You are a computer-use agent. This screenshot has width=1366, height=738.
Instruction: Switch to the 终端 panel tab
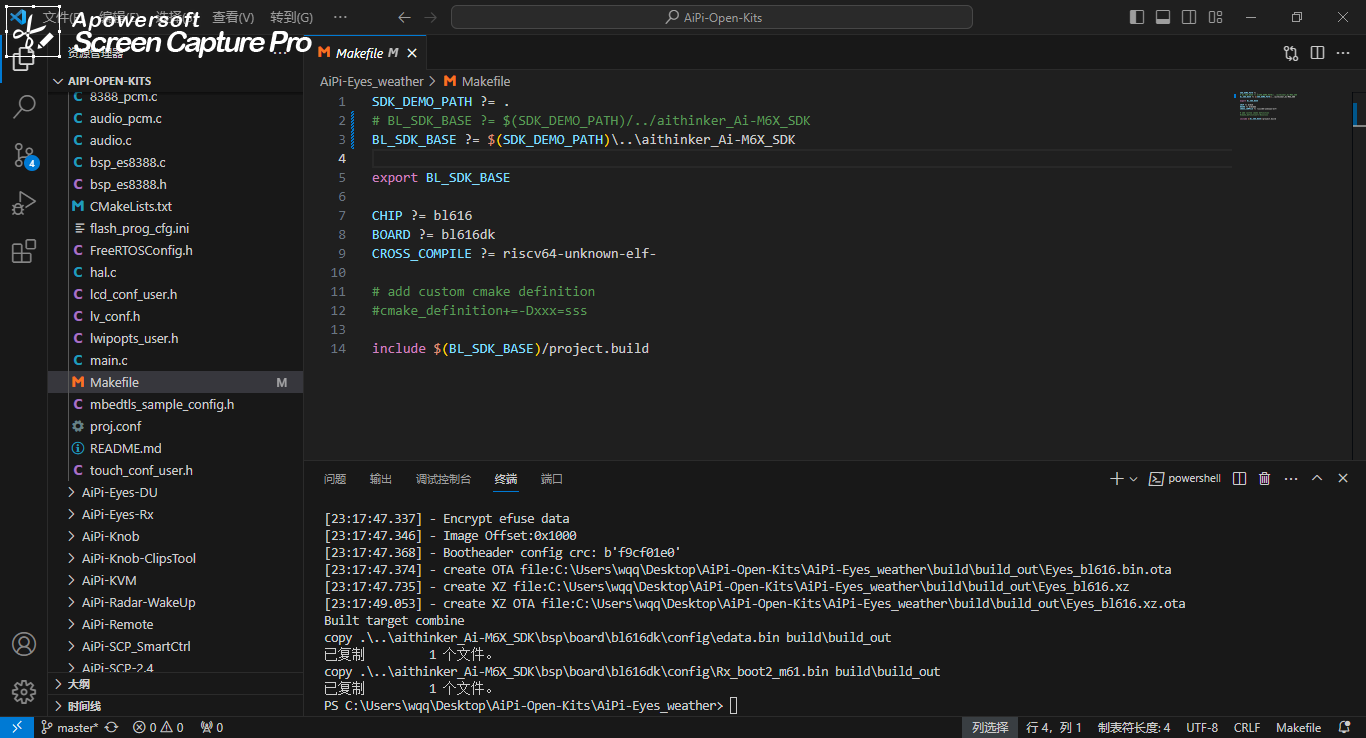click(x=506, y=479)
